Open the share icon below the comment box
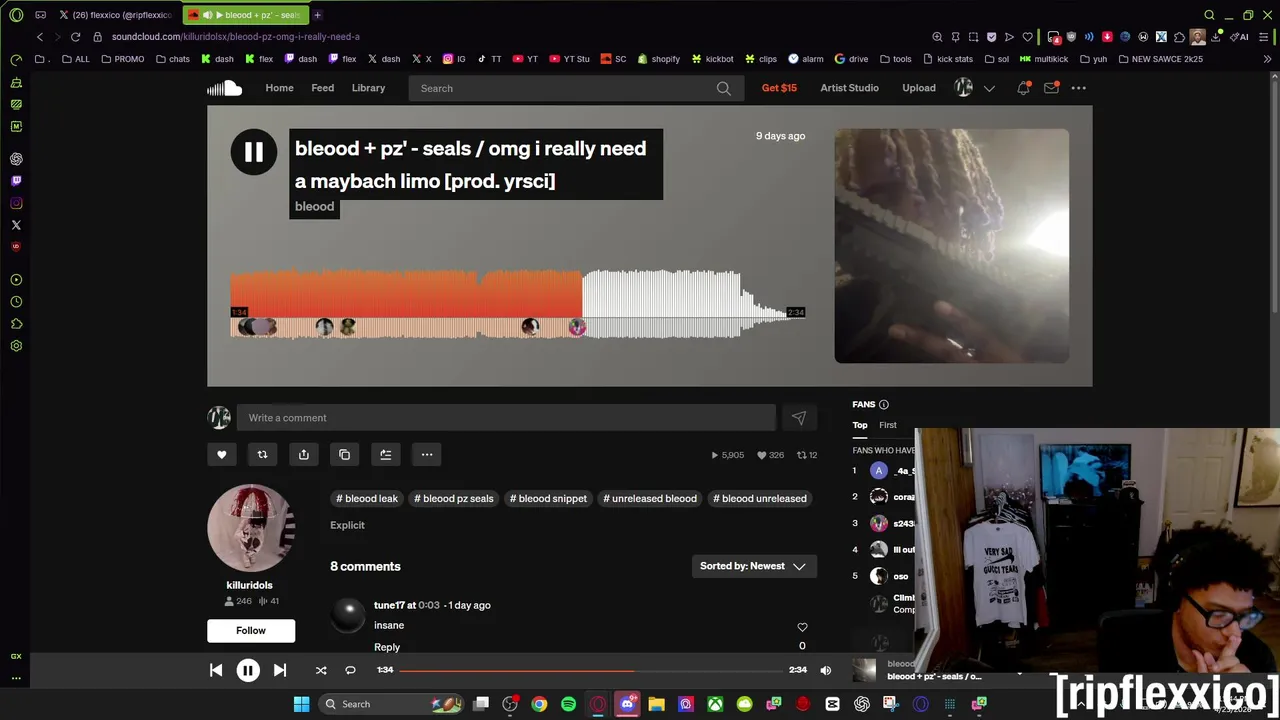1280x720 pixels. click(x=304, y=454)
